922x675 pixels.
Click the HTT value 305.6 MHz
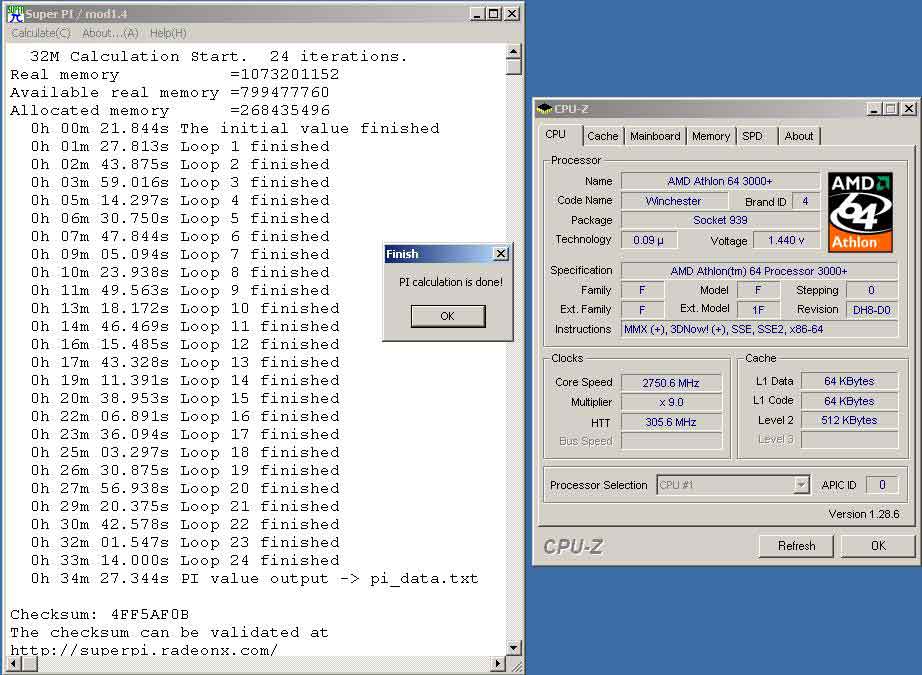pos(671,422)
